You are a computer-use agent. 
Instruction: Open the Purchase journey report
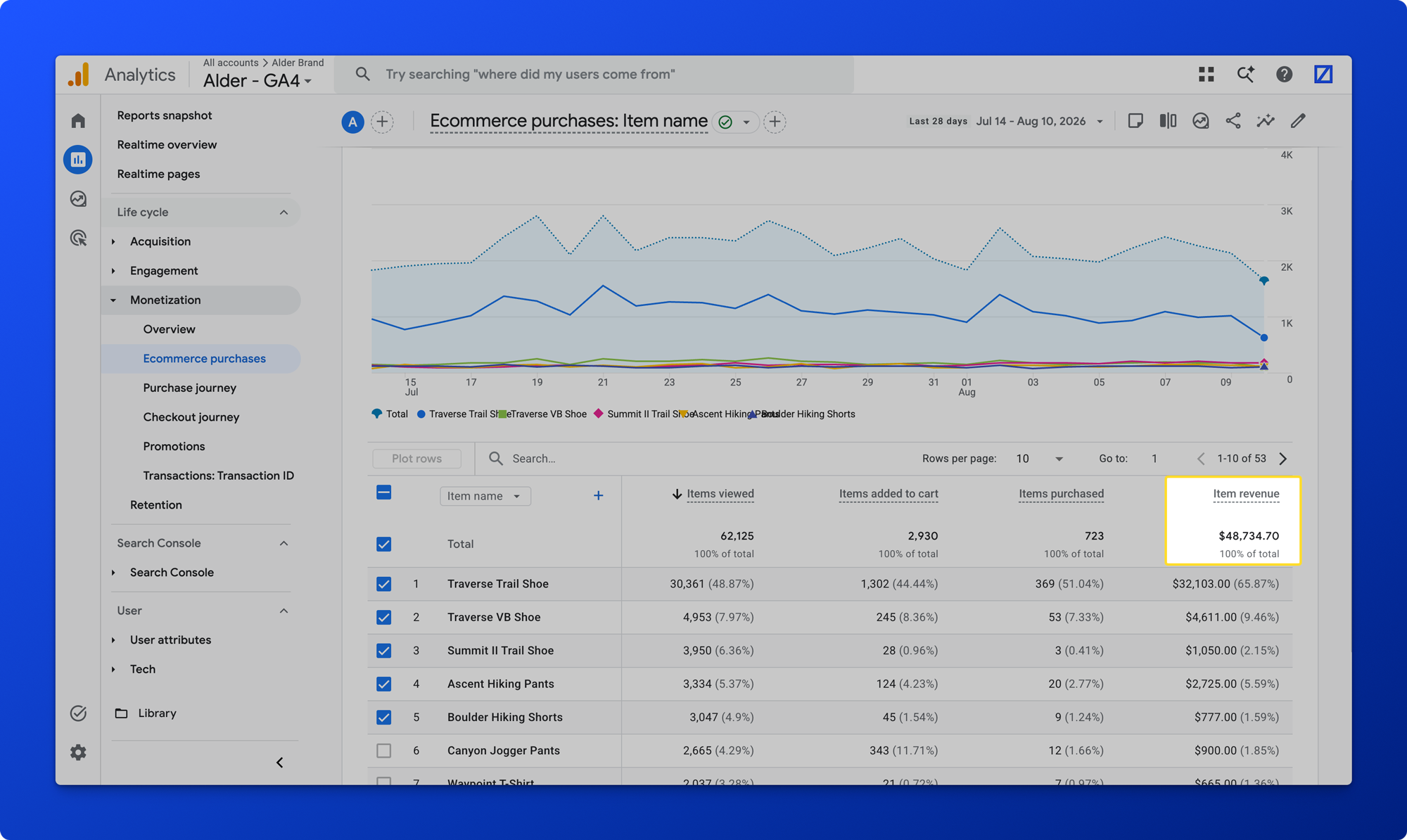[x=189, y=388]
